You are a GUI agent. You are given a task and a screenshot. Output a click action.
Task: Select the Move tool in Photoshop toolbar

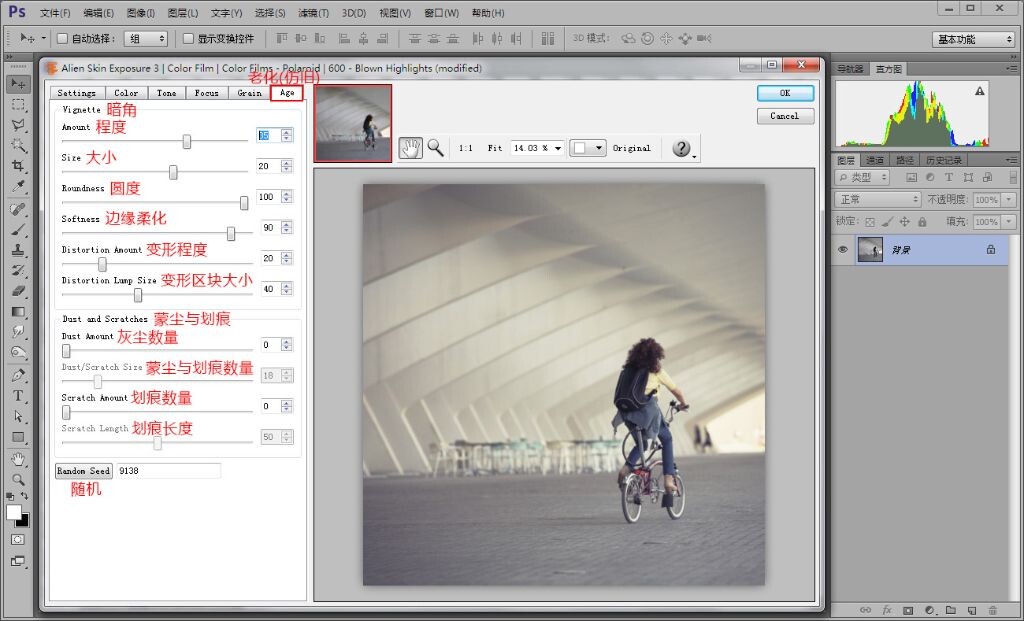pyautogui.click(x=18, y=84)
